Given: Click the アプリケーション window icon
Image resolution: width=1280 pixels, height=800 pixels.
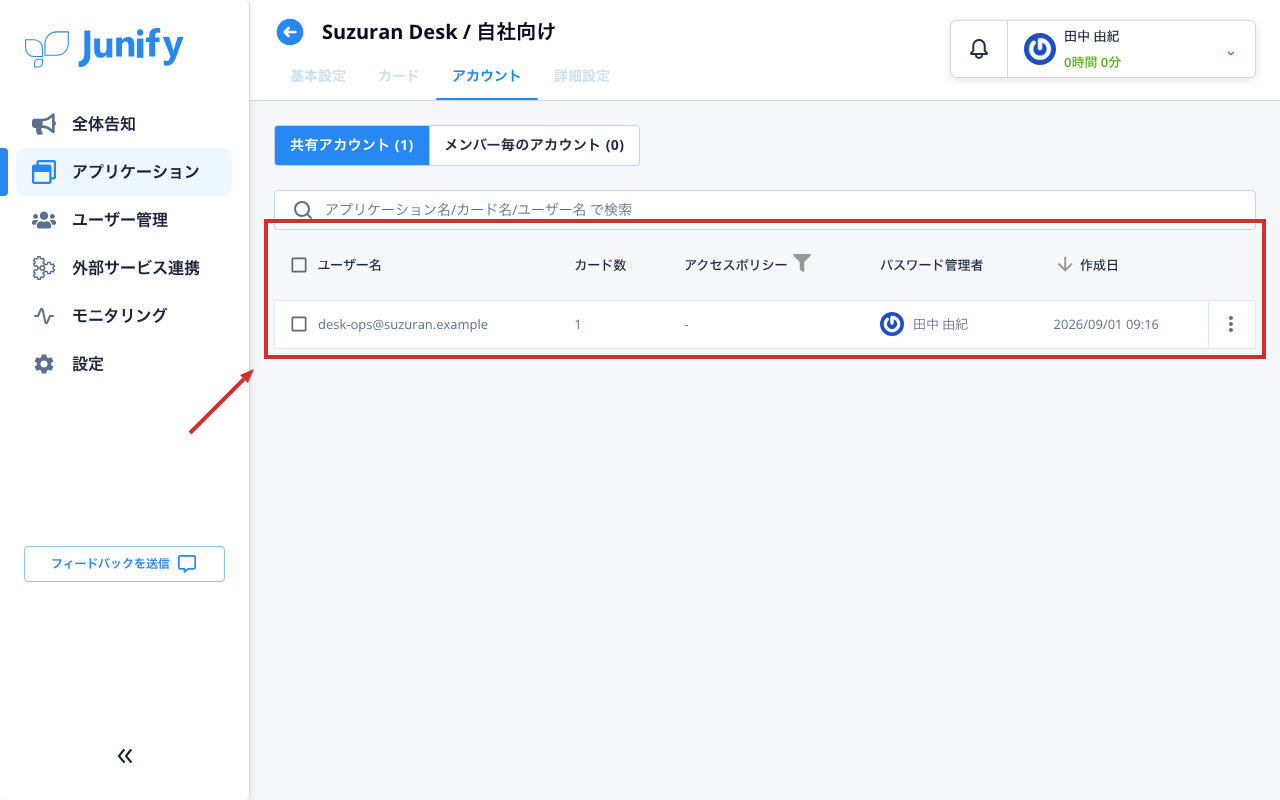Looking at the screenshot, I should coord(44,172).
